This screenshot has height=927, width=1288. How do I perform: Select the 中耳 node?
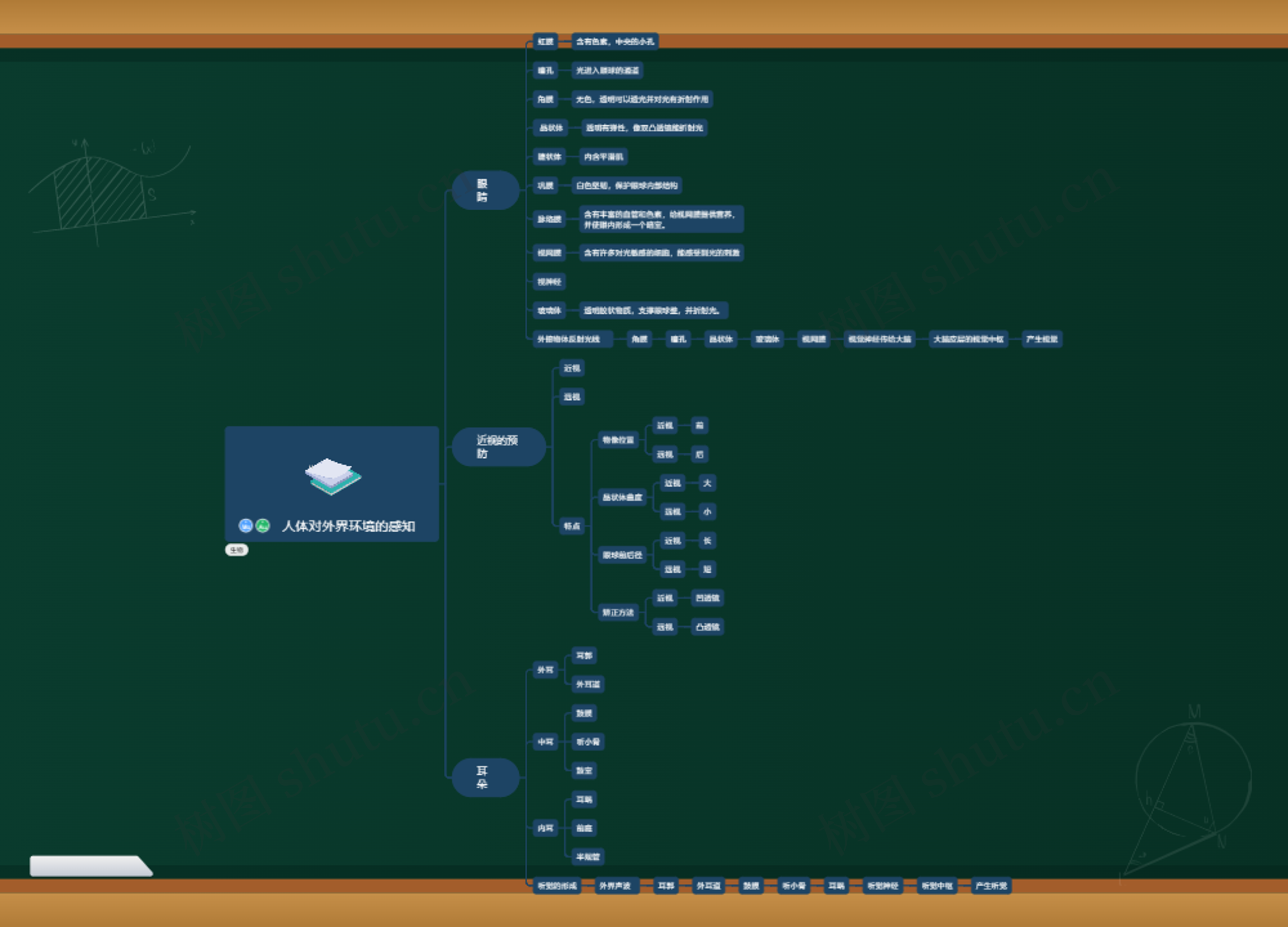[545, 741]
